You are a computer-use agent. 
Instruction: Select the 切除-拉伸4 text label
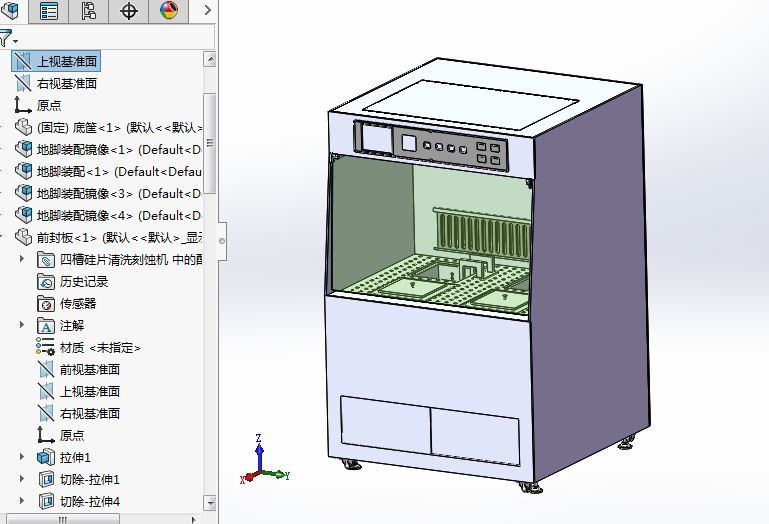[x=90, y=502]
